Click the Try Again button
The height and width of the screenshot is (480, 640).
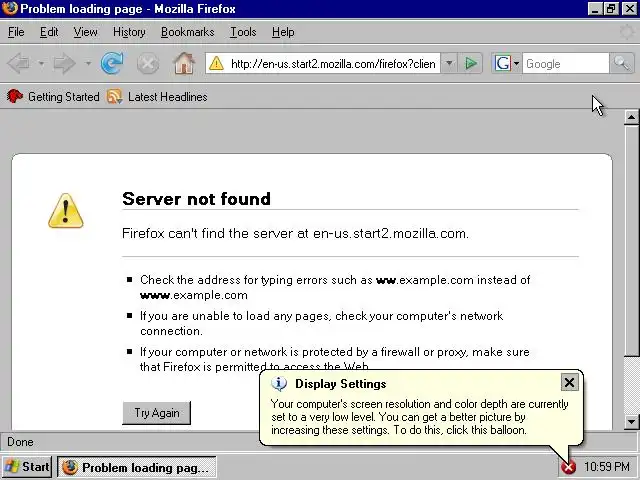pos(156,413)
